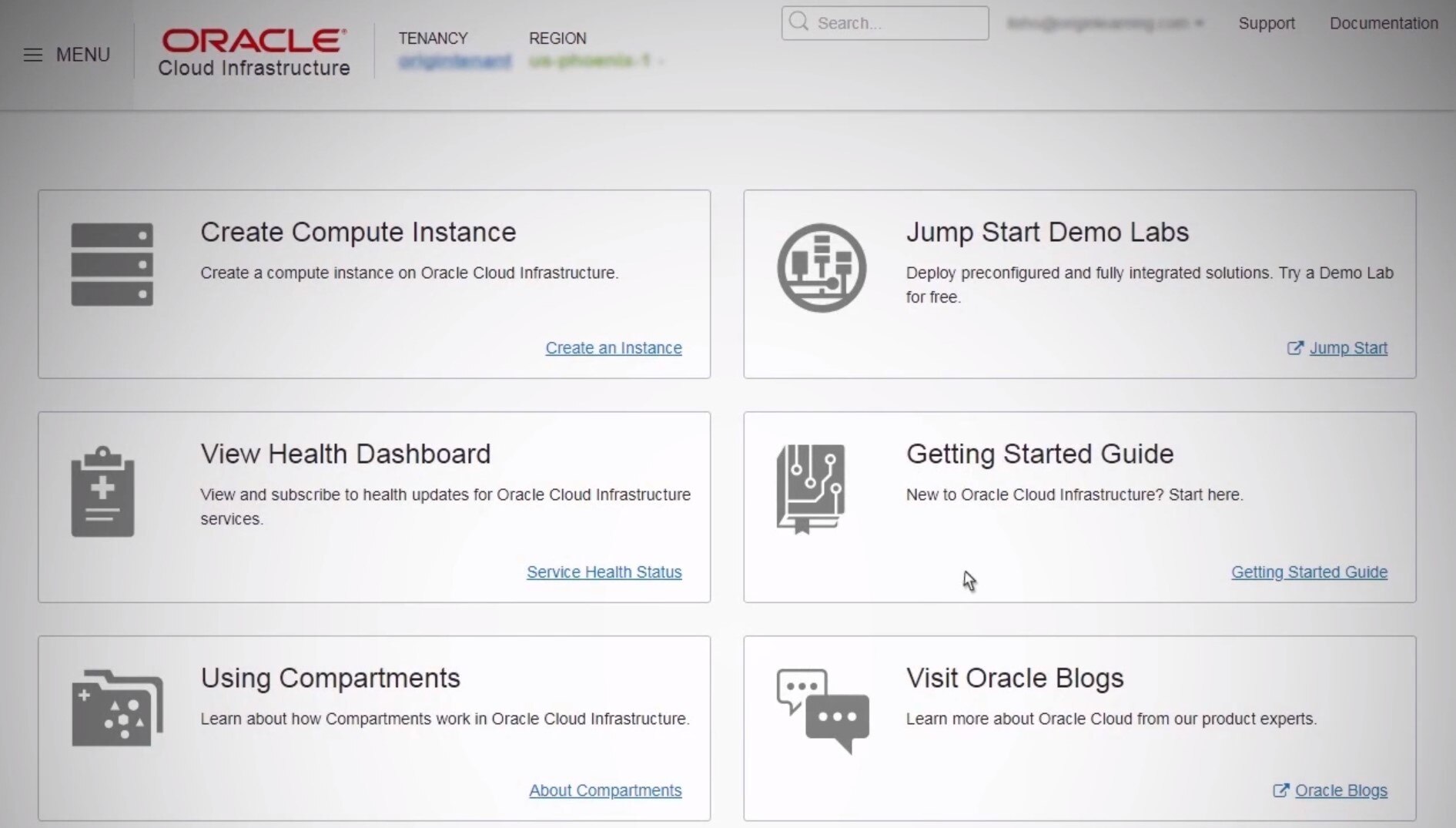
Task: Select the Using Compartments folder icon
Action: coord(115,707)
